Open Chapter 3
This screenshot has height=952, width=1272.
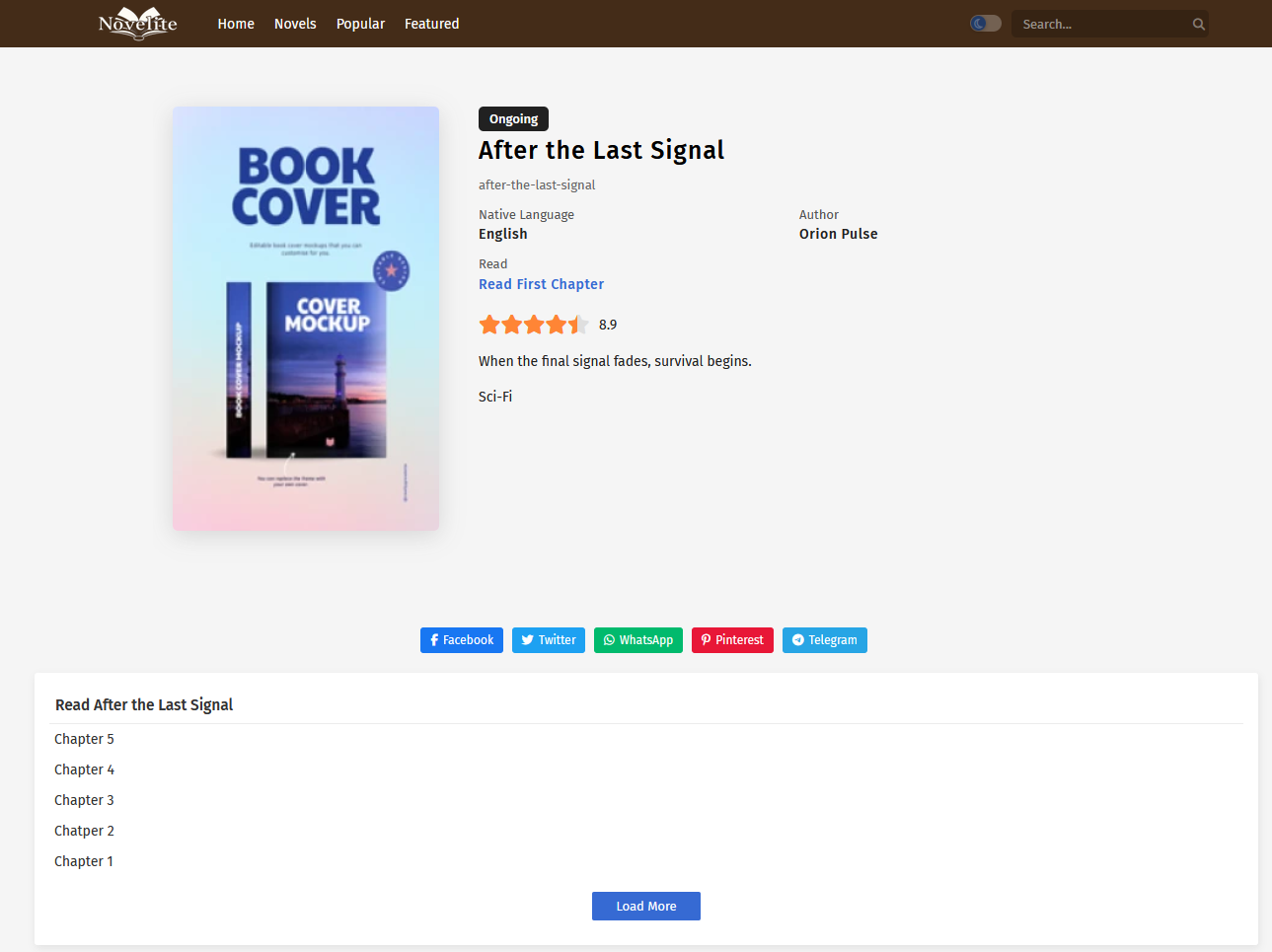[84, 800]
